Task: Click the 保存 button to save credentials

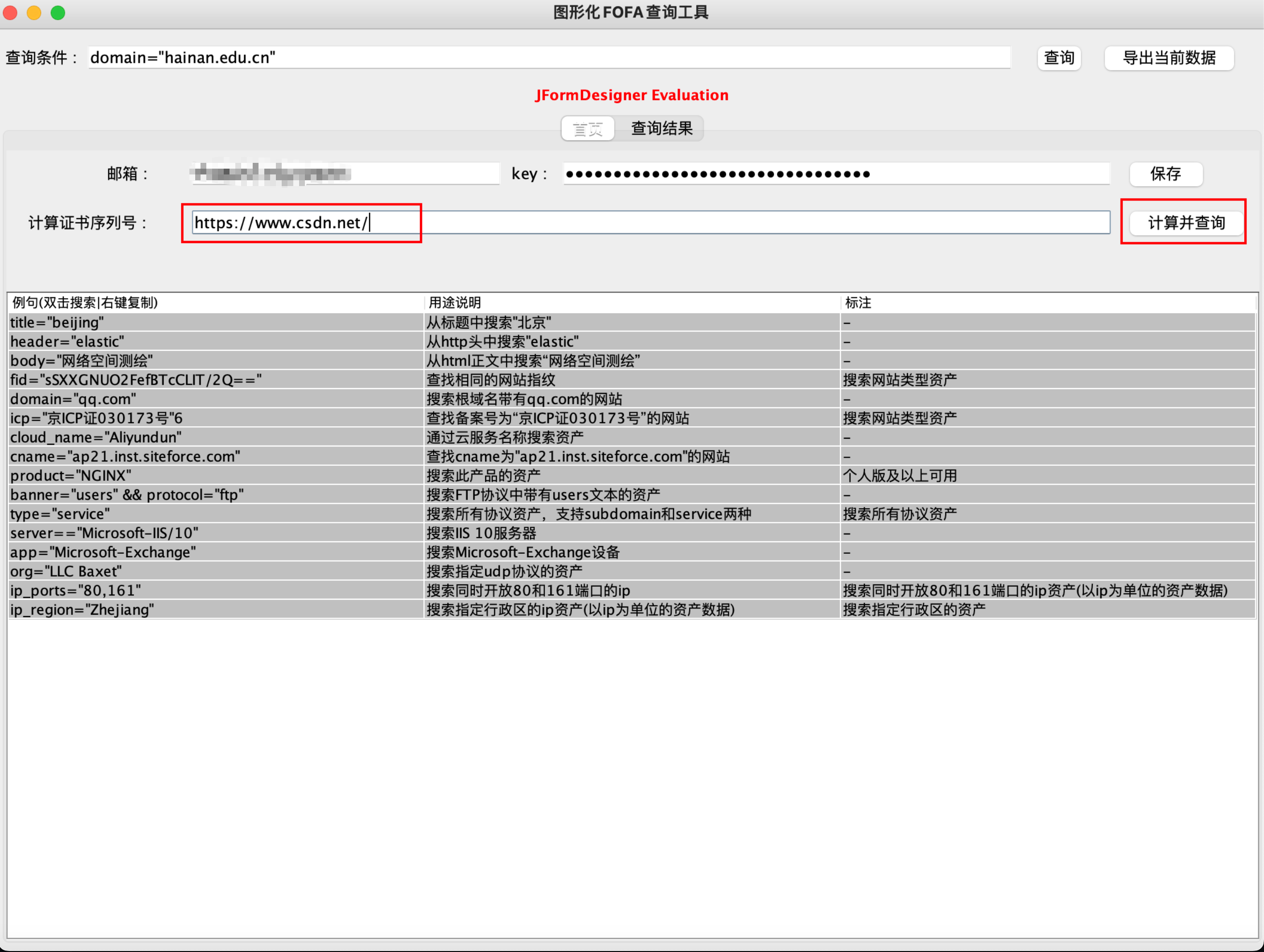Action: (x=1166, y=174)
